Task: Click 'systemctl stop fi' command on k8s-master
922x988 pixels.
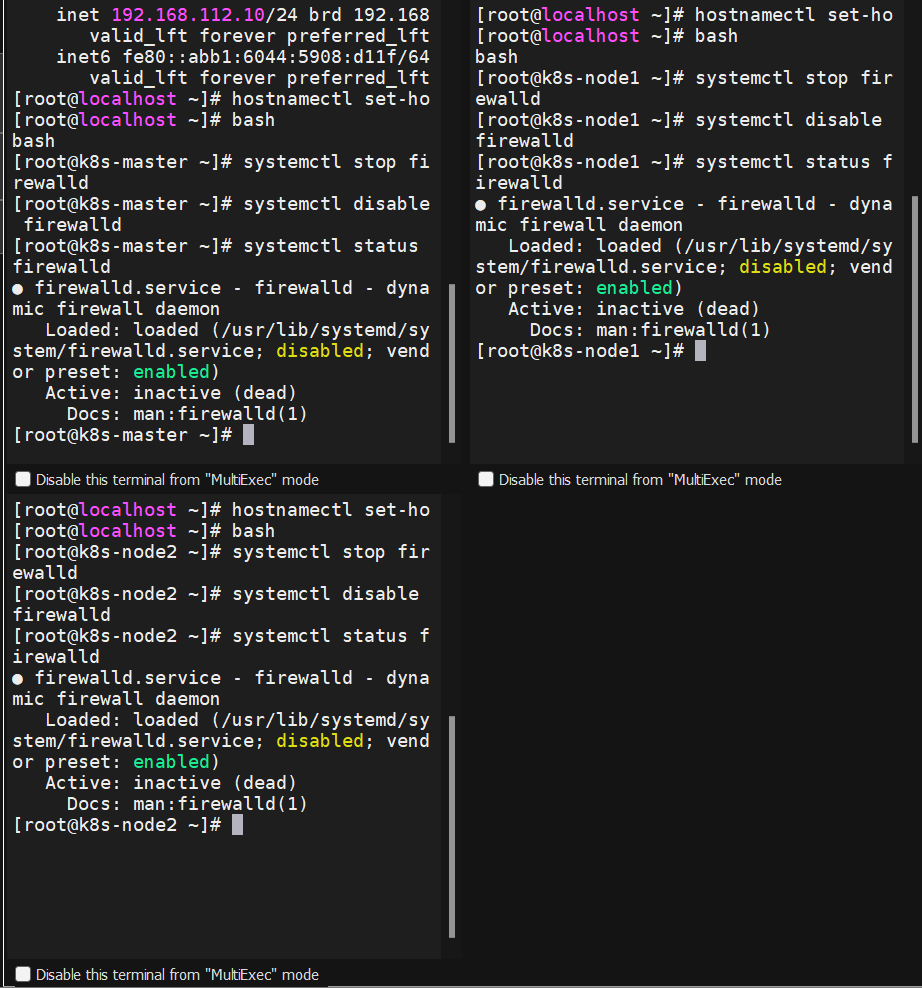Action: 337,162
